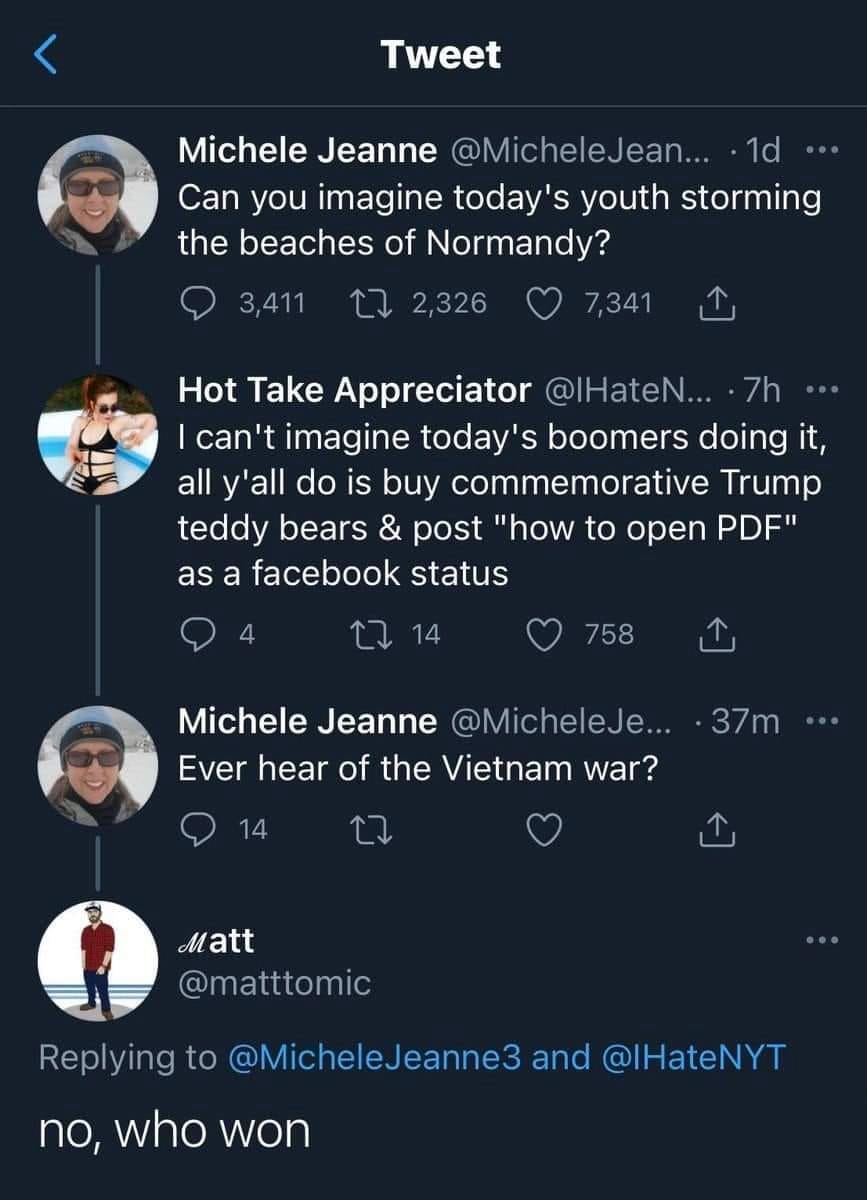Image resolution: width=867 pixels, height=1200 pixels.
Task: Open Hot Take Appreciator's profile avatar
Action: click(x=97, y=435)
